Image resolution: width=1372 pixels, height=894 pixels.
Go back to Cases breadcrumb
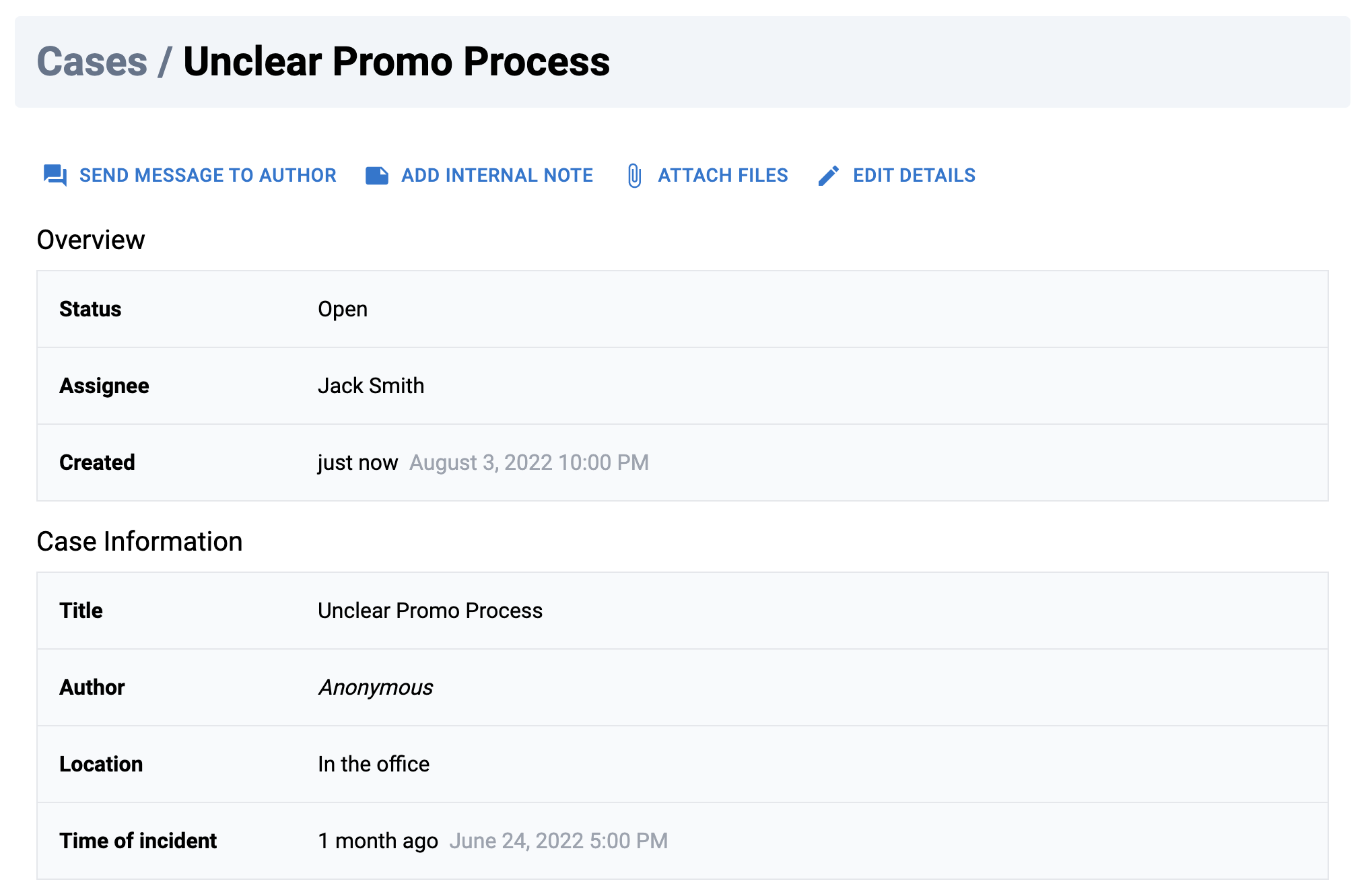tap(92, 62)
